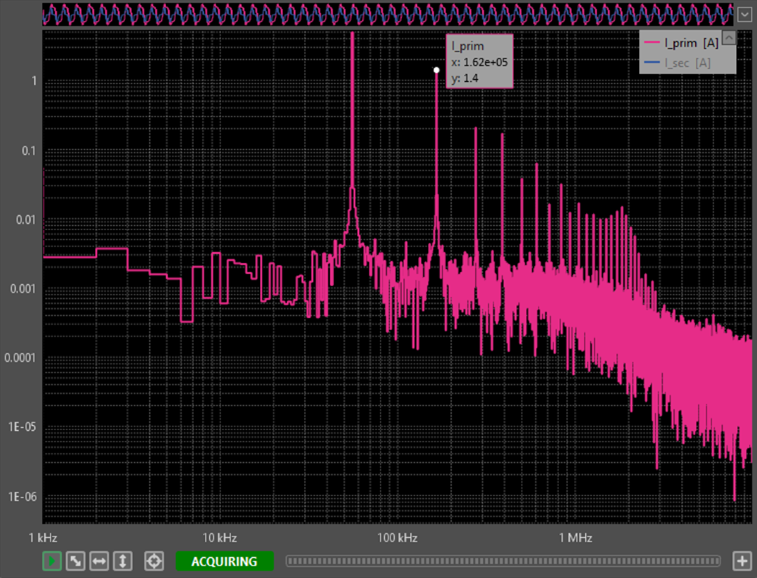Image resolution: width=757 pixels, height=578 pixels.
Task: Fit plot horizontally with the double-arrow icon
Action: pyautogui.click(x=99, y=562)
